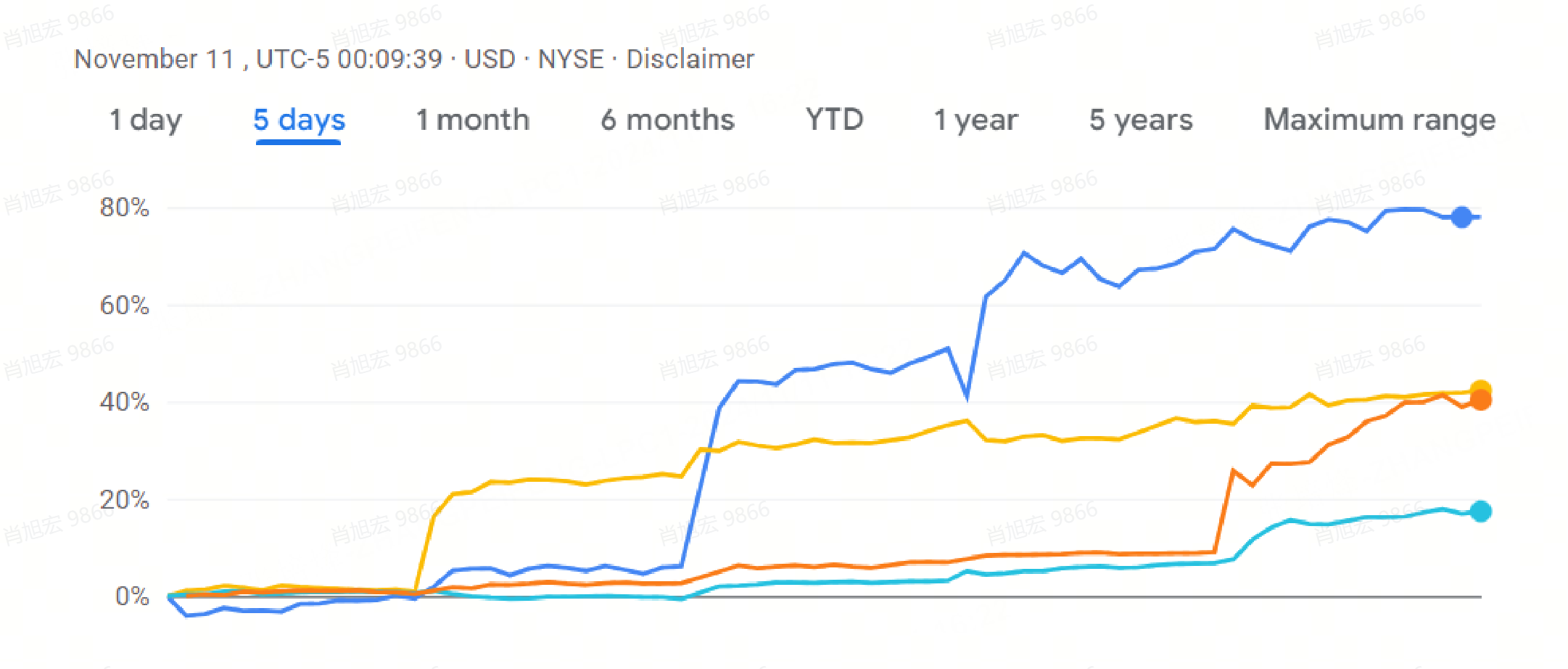
Task: Click the 20% y-axis label
Action: (125, 500)
